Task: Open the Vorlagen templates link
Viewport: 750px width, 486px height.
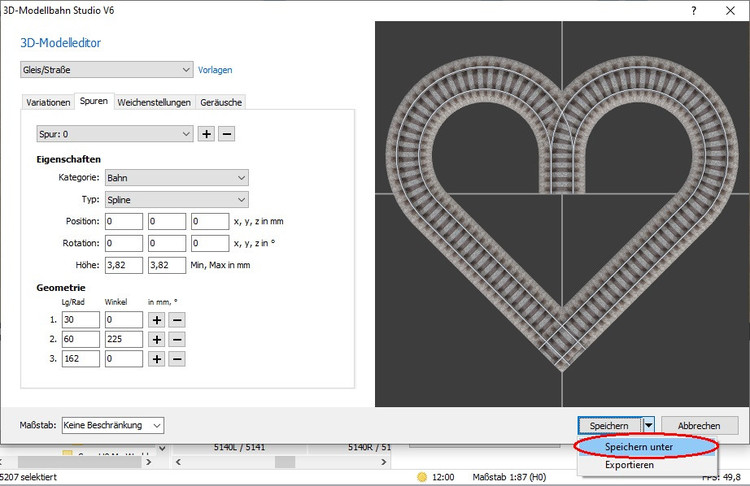Action: [215, 70]
